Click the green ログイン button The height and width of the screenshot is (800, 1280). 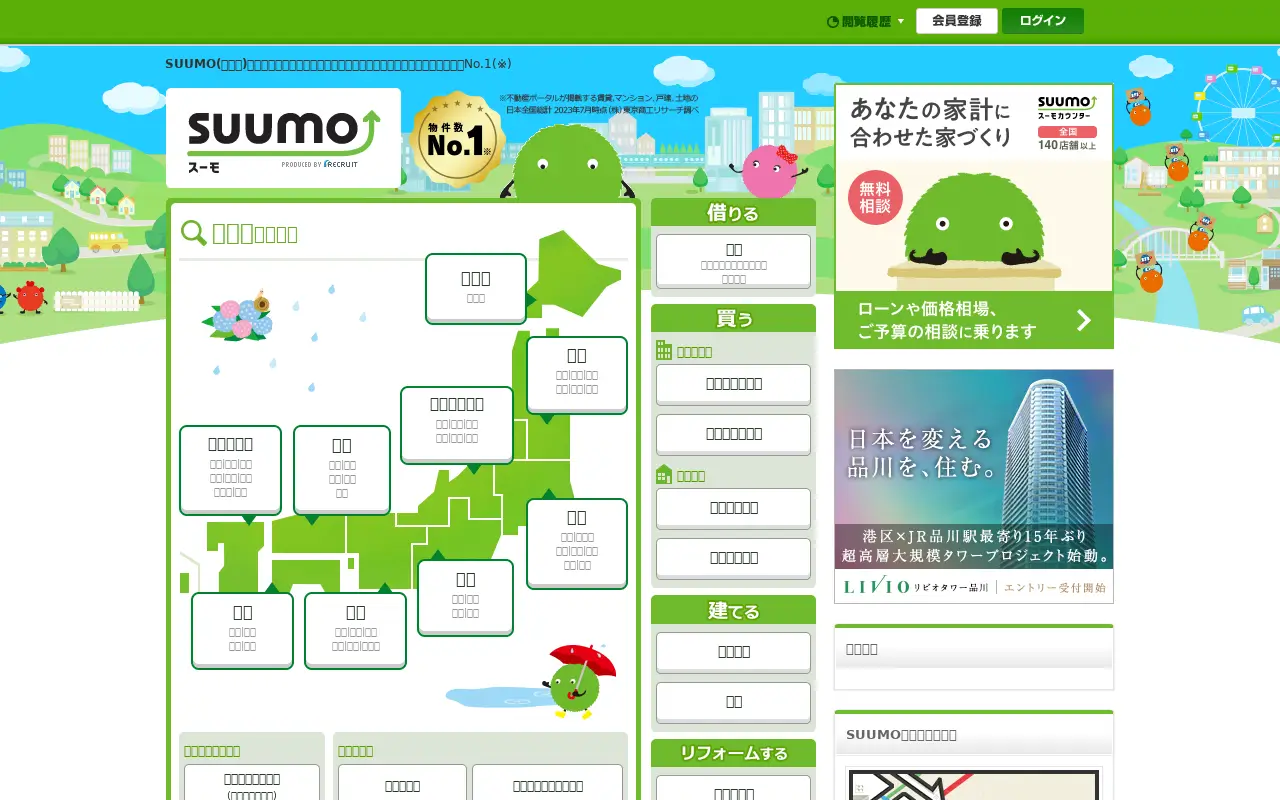click(1042, 21)
